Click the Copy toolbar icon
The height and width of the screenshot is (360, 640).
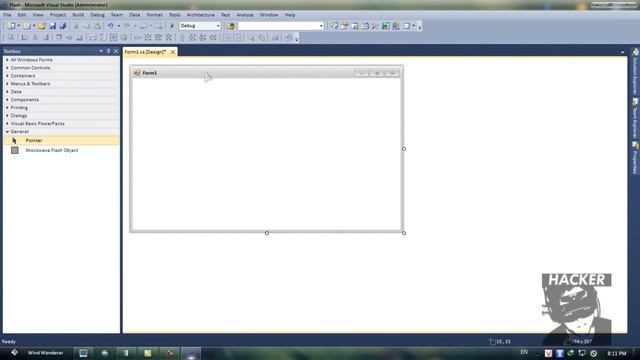(87, 26)
